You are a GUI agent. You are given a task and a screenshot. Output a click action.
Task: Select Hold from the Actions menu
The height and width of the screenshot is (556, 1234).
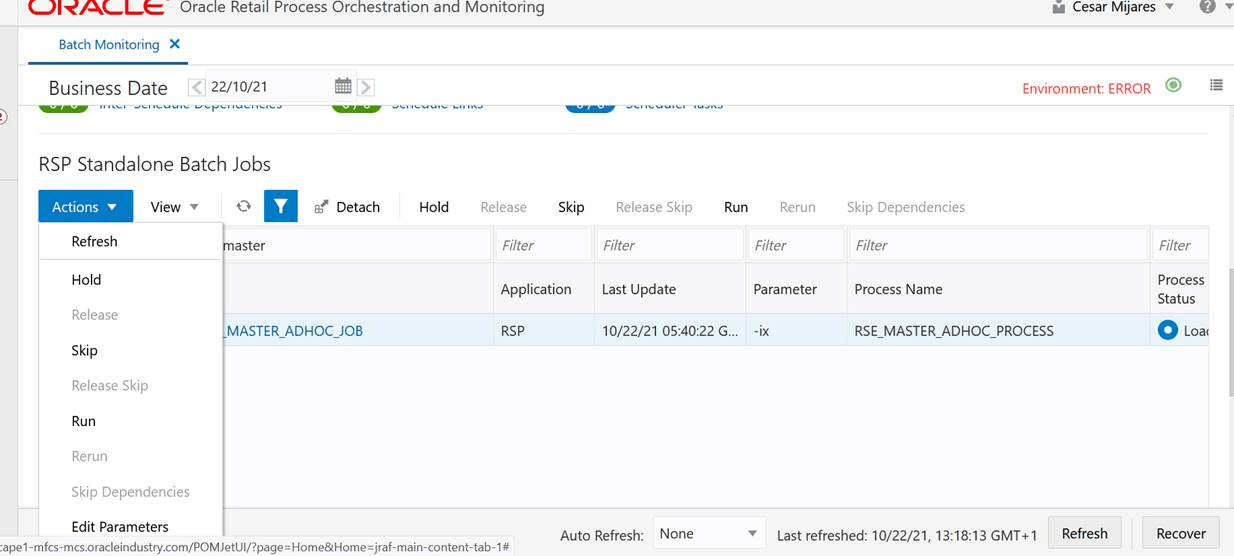click(x=130, y=280)
